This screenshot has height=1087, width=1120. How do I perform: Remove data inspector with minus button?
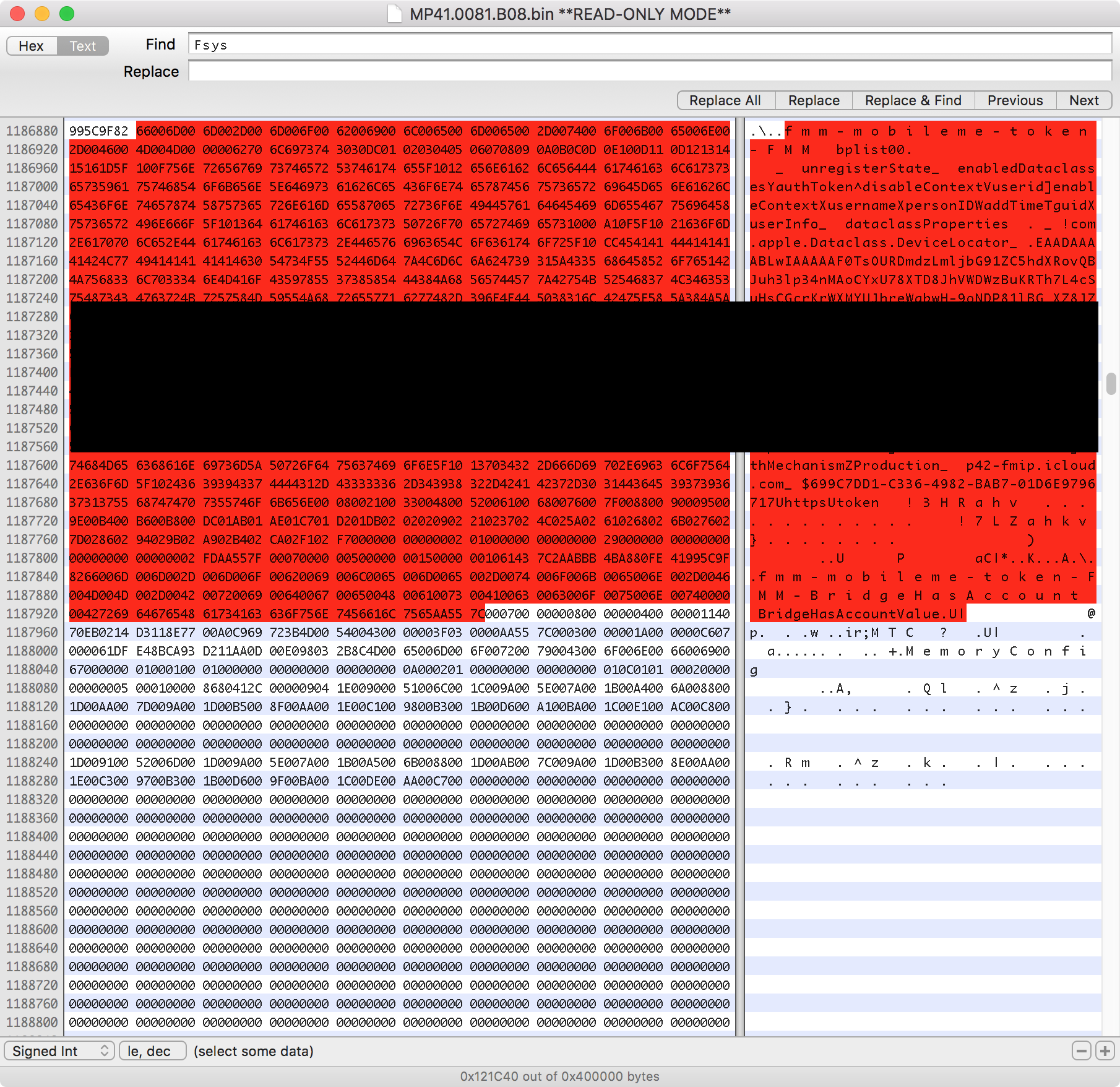tap(1082, 1050)
